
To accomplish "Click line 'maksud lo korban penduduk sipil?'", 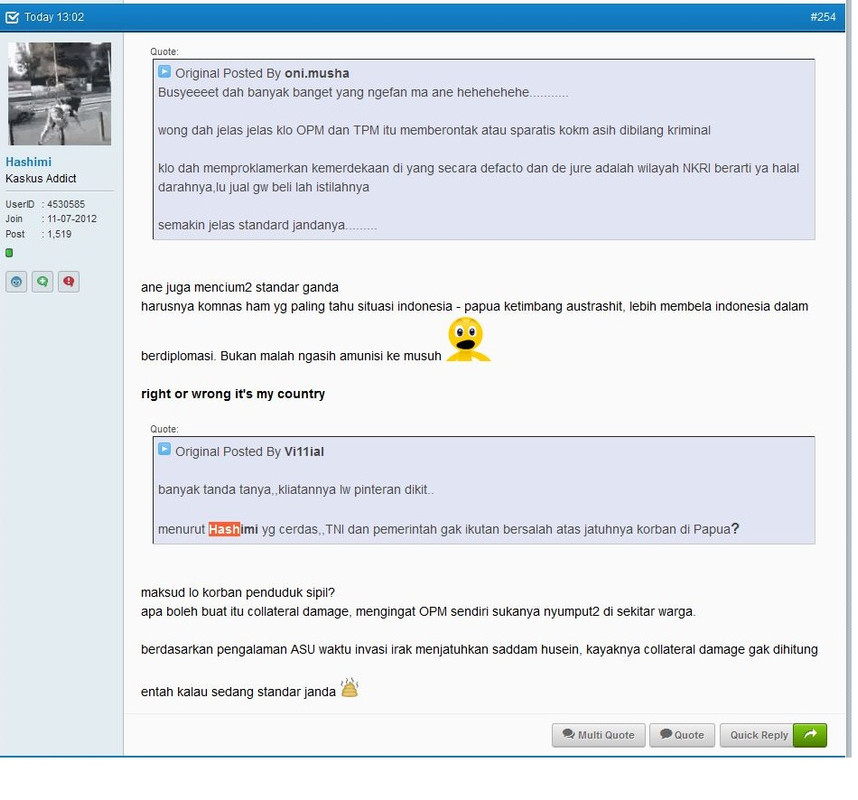I will tap(238, 593).
